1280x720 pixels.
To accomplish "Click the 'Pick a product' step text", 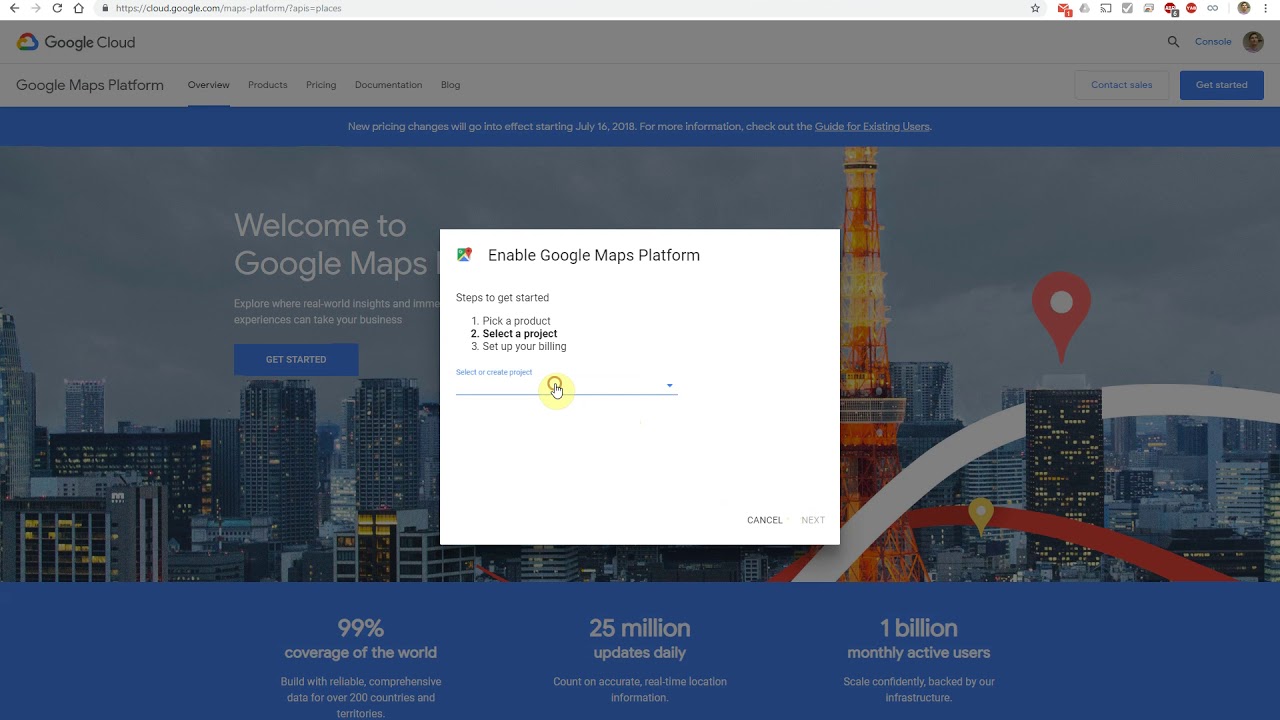I will 516,321.
